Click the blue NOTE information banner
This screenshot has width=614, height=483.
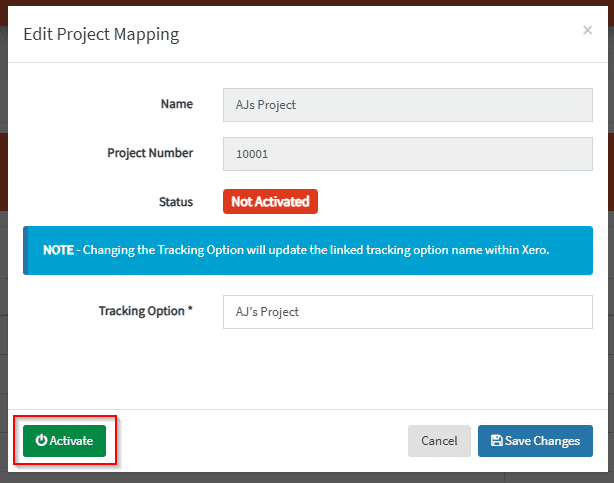(x=307, y=250)
